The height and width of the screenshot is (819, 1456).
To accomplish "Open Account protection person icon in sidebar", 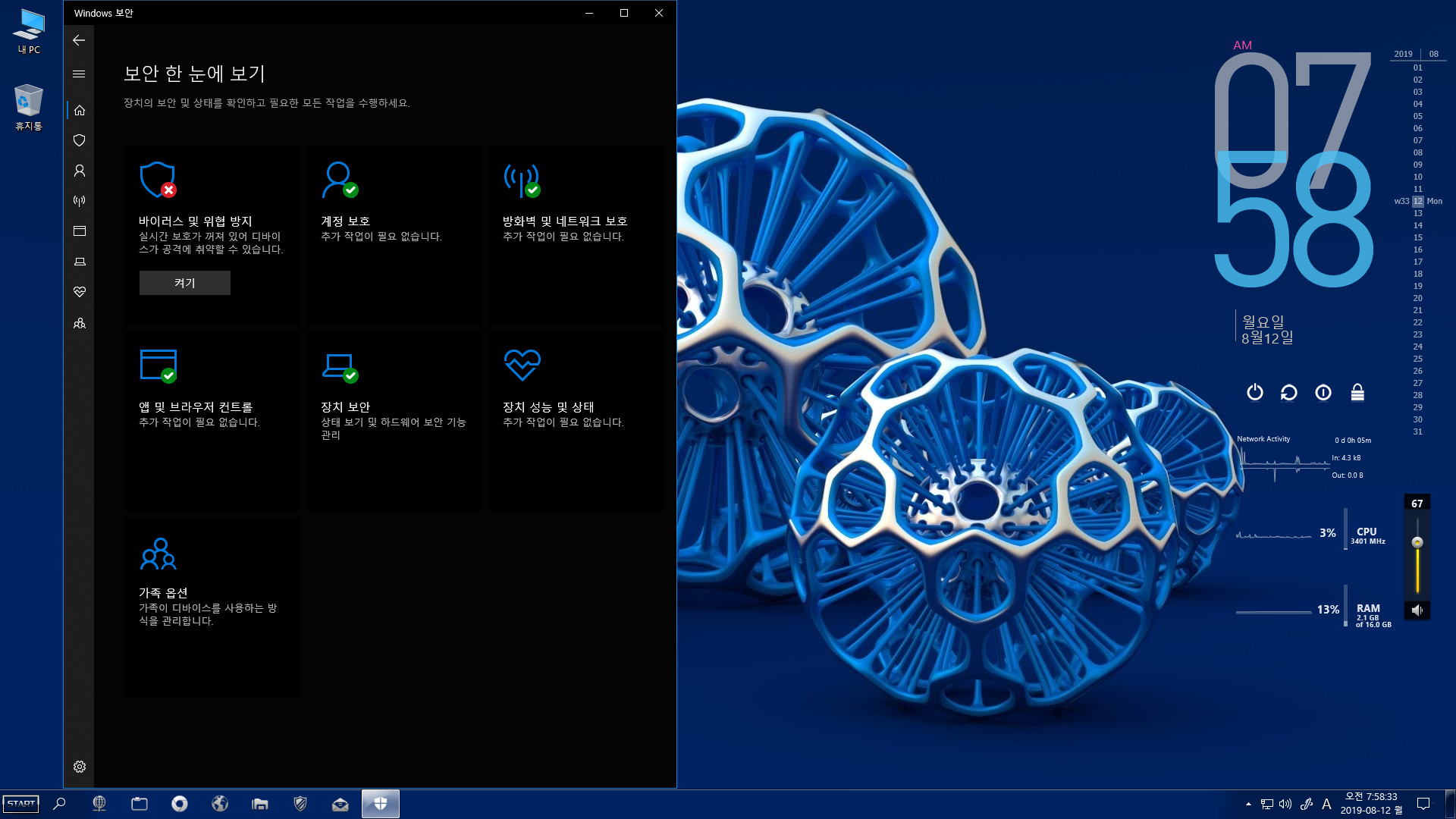I will pyautogui.click(x=79, y=171).
